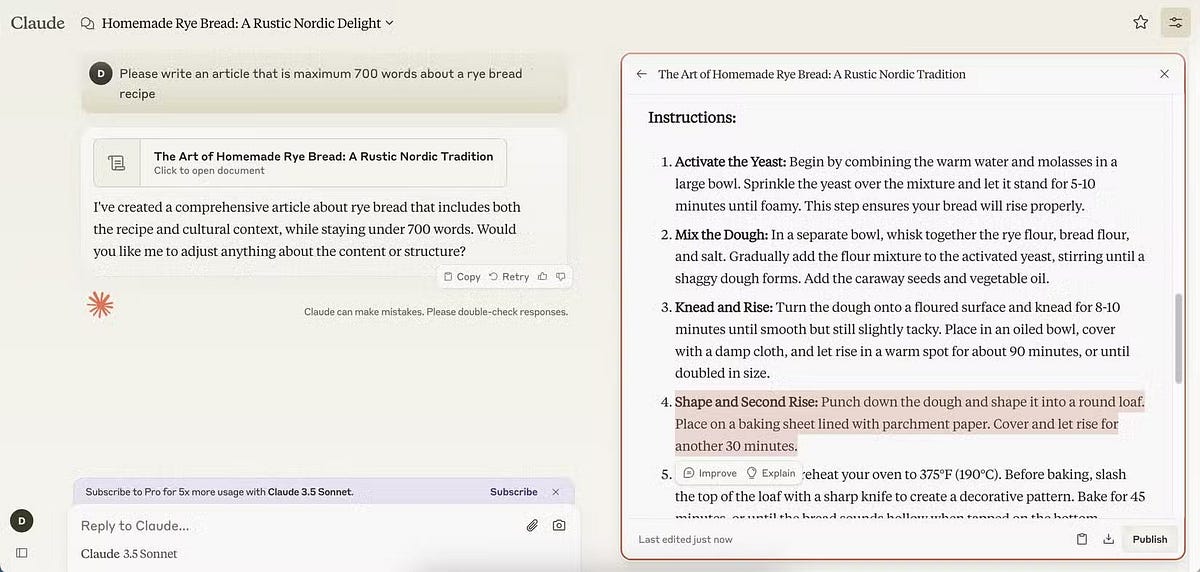Download the artifact document
The image size is (1200, 572).
1108,539
